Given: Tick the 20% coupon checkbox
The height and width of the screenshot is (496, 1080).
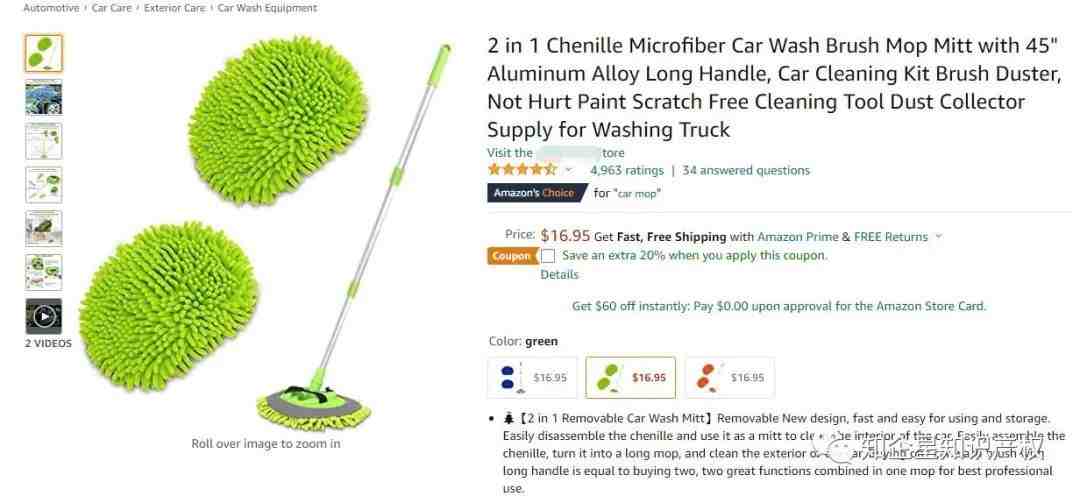Looking at the screenshot, I should pyautogui.click(x=548, y=256).
